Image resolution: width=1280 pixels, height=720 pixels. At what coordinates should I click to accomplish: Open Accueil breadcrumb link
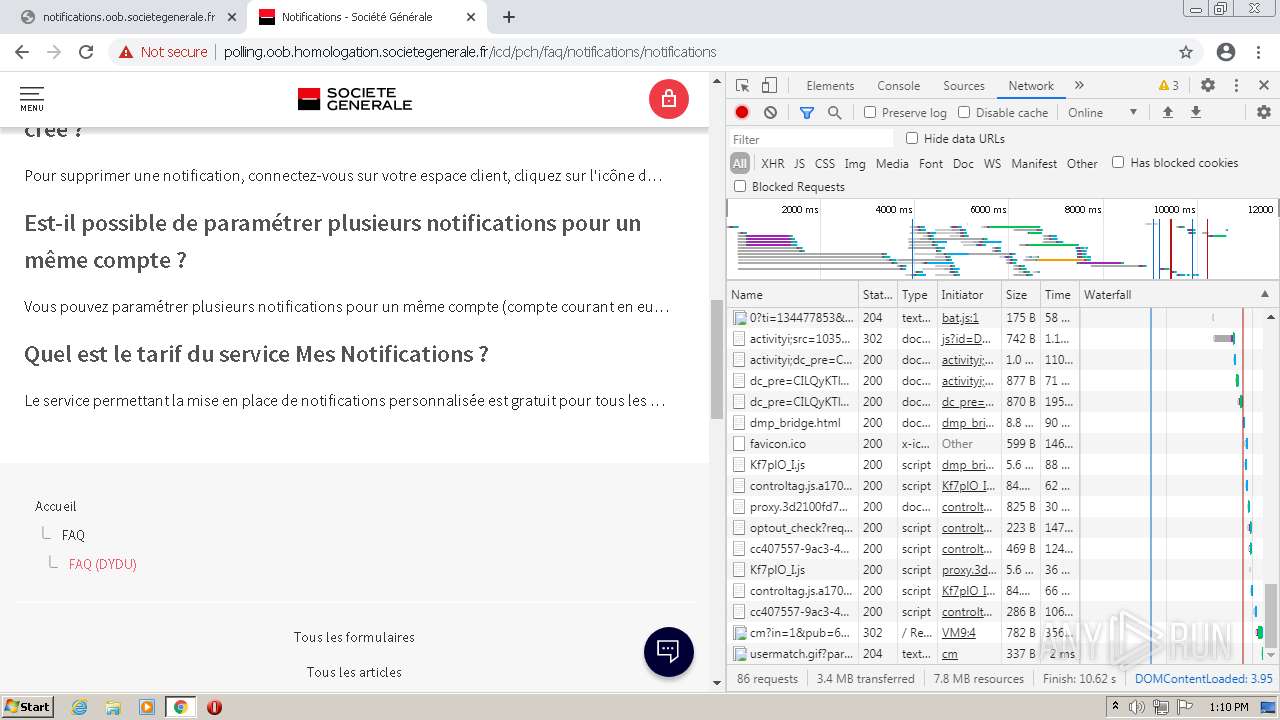56,506
